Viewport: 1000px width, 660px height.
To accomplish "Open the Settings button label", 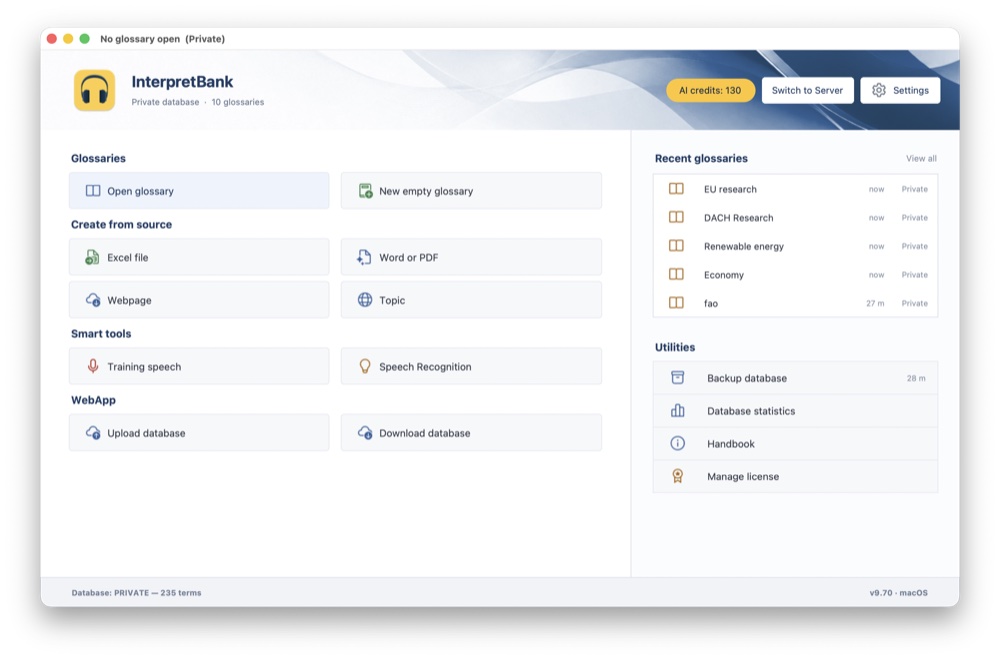I will point(911,91).
